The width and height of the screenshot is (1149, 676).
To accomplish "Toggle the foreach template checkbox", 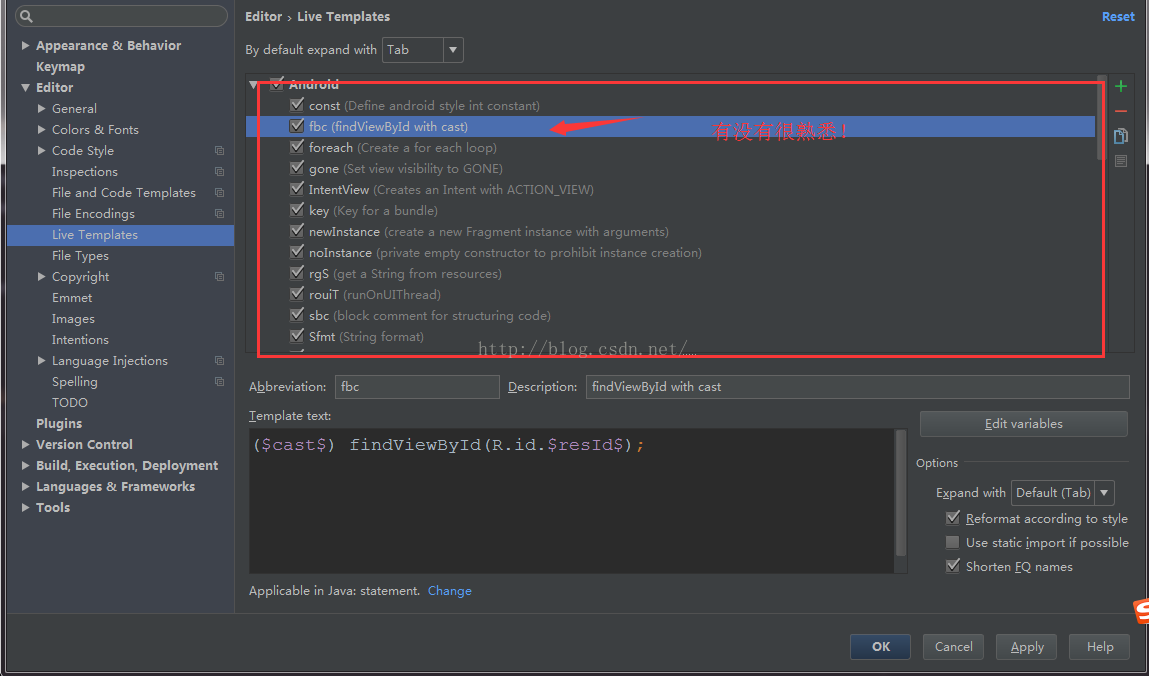I will coord(297,147).
